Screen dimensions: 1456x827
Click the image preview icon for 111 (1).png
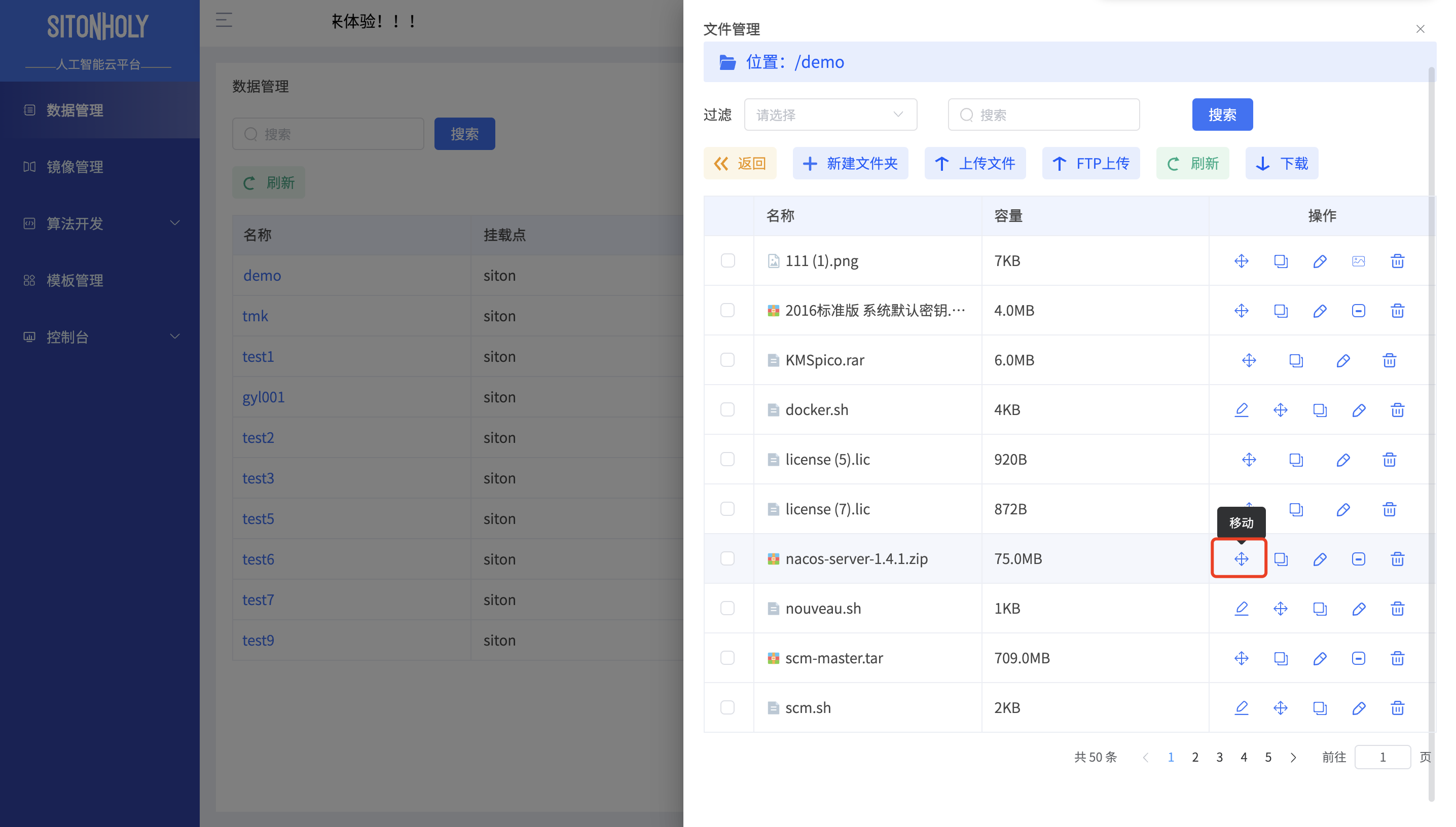click(1358, 260)
